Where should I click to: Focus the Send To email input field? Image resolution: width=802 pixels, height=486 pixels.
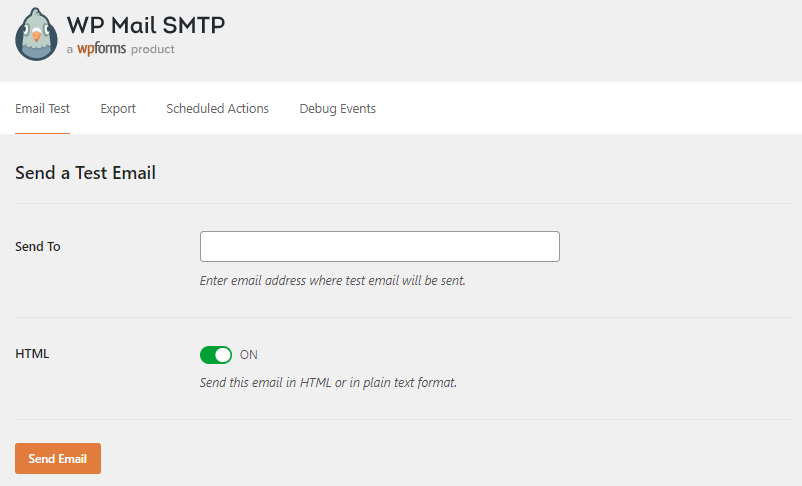tap(379, 246)
